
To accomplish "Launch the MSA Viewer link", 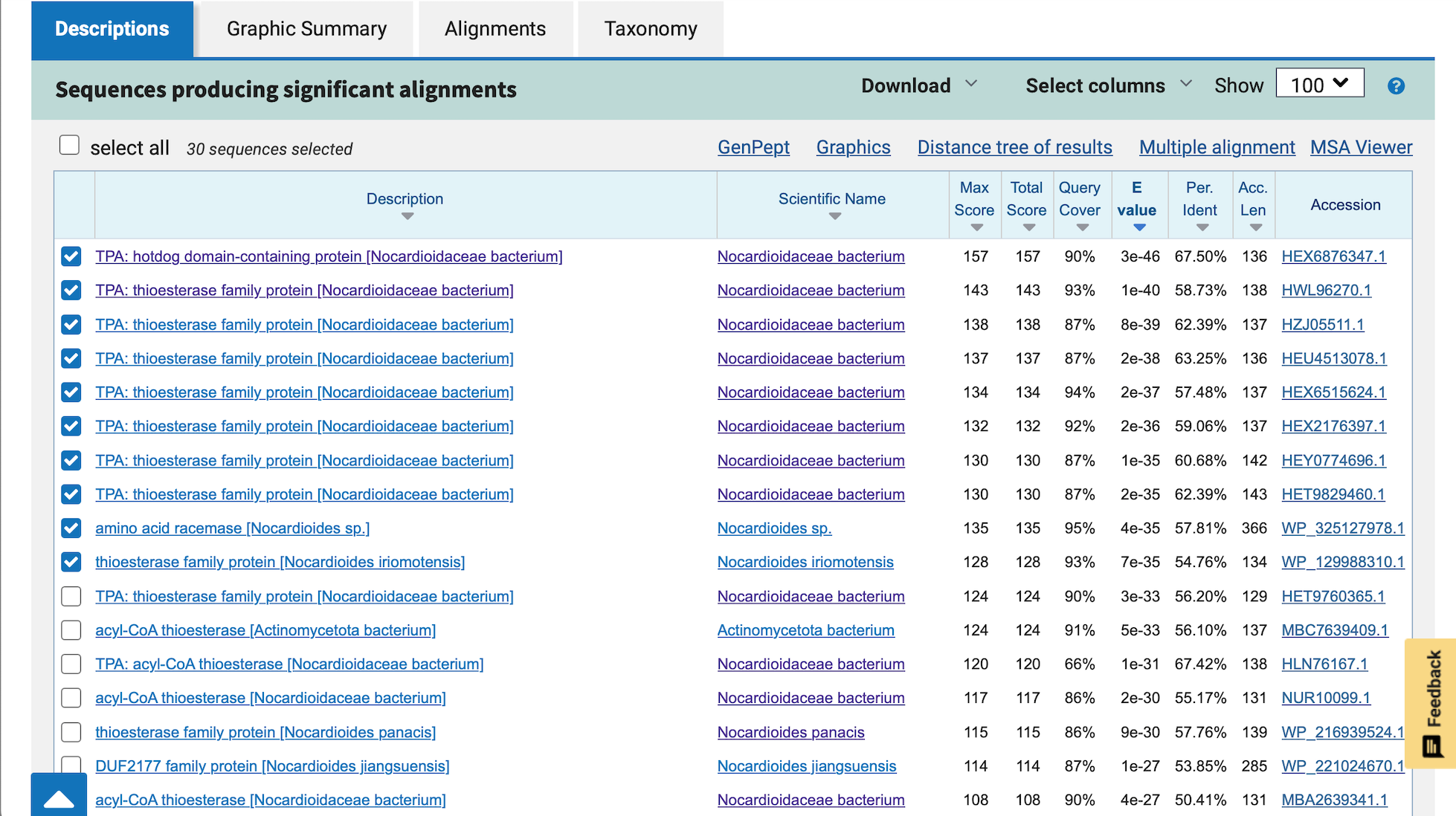I will (1361, 147).
